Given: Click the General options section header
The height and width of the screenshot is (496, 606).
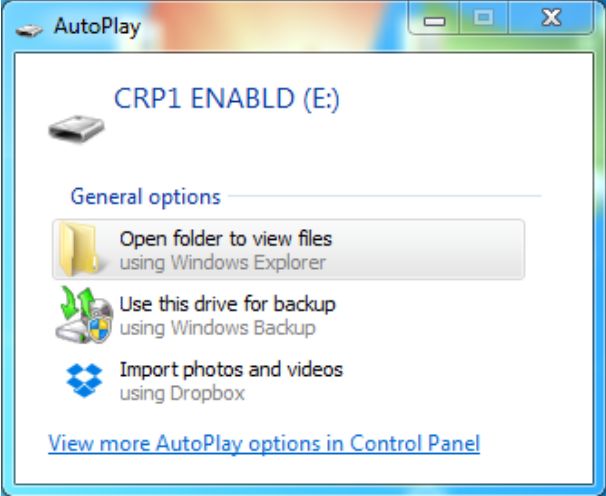Looking at the screenshot, I should [146, 197].
